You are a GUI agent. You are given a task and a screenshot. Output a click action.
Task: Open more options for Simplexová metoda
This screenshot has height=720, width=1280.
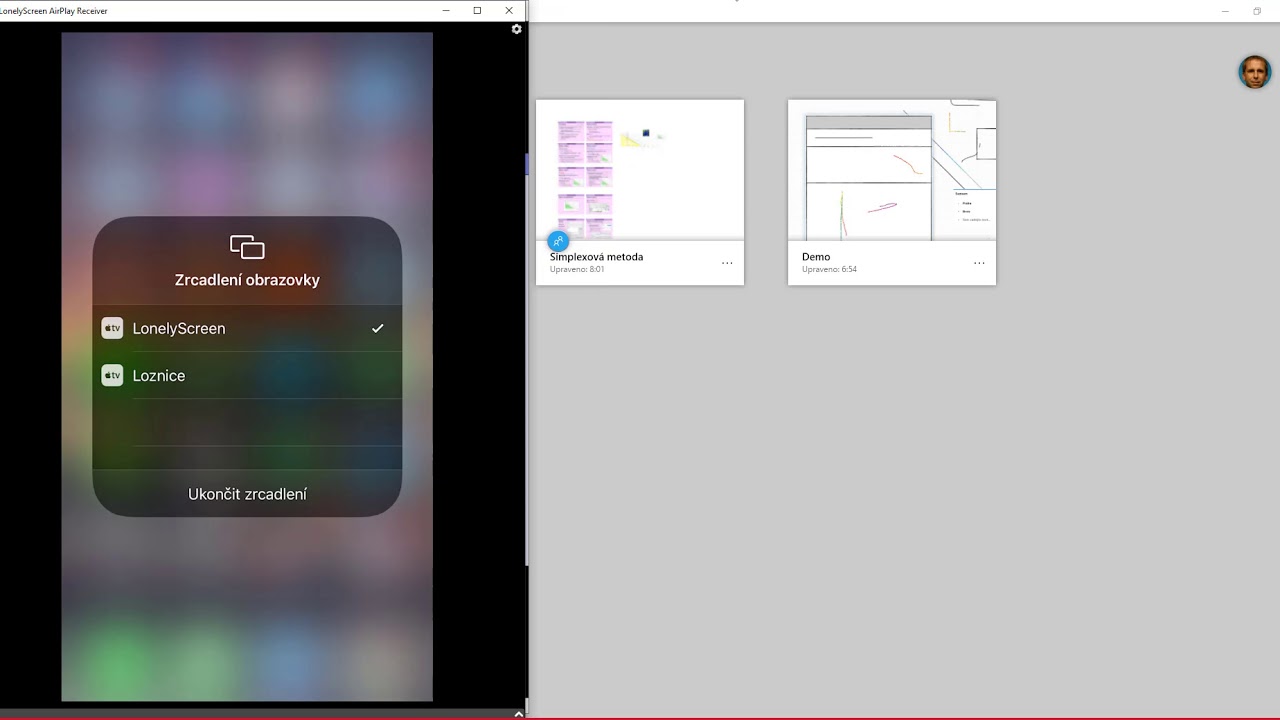[x=727, y=263]
